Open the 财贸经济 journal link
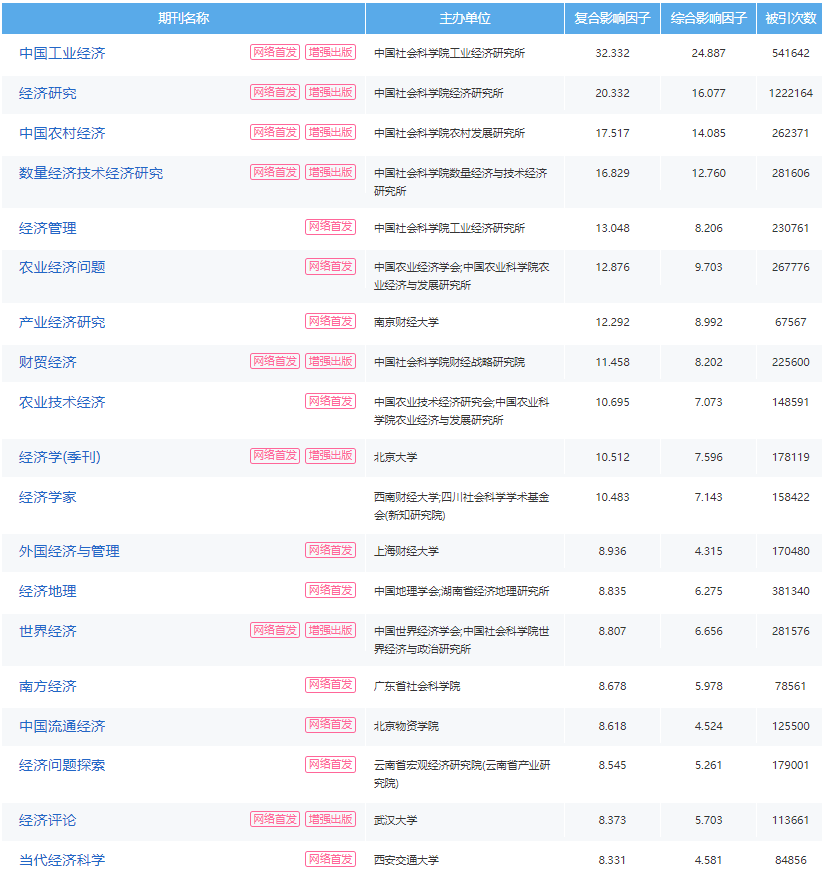 47,362
